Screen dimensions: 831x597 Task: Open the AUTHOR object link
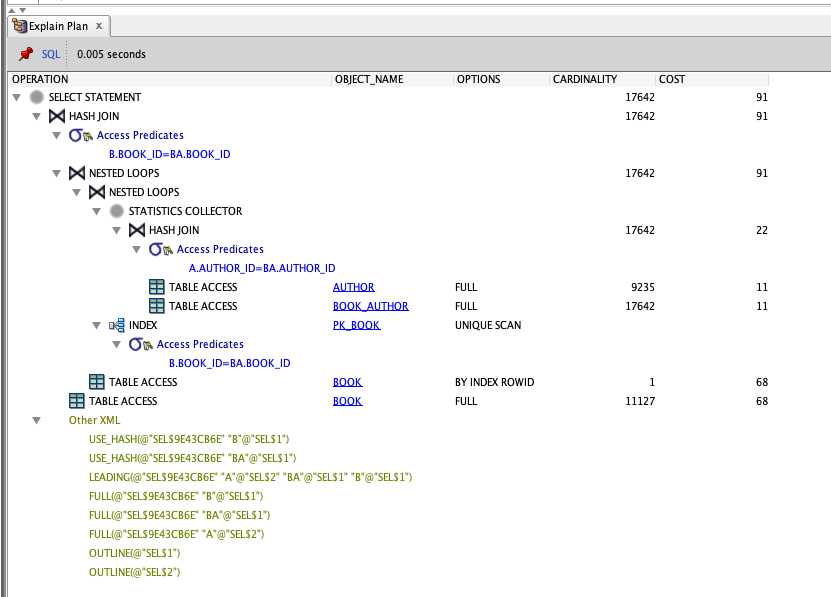346,288
